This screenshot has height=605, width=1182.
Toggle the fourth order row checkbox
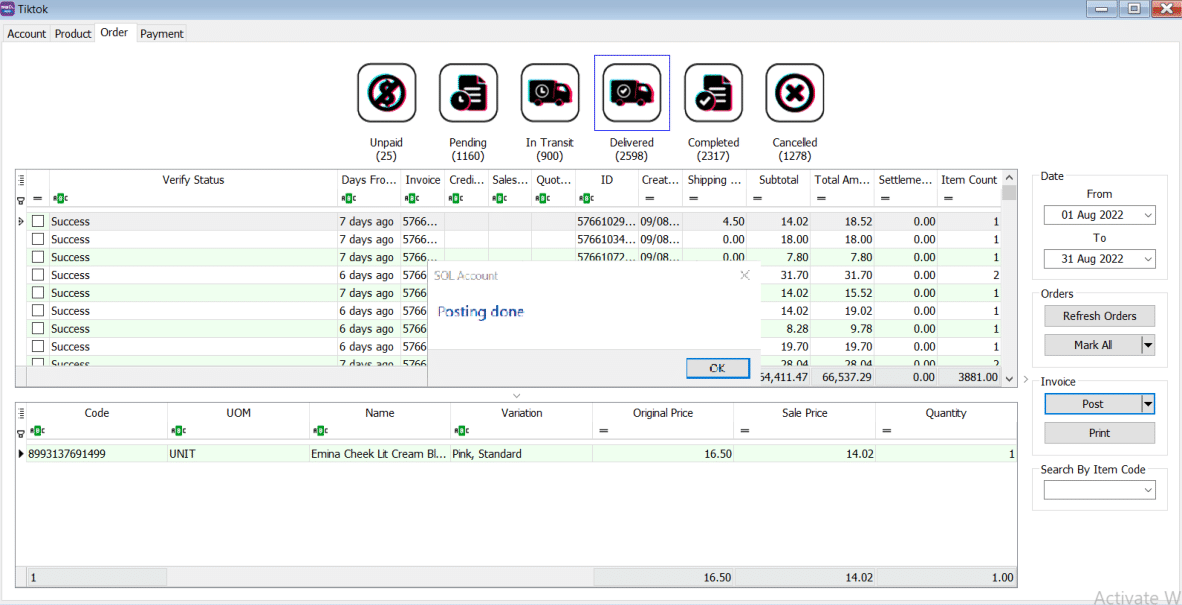[x=38, y=275]
